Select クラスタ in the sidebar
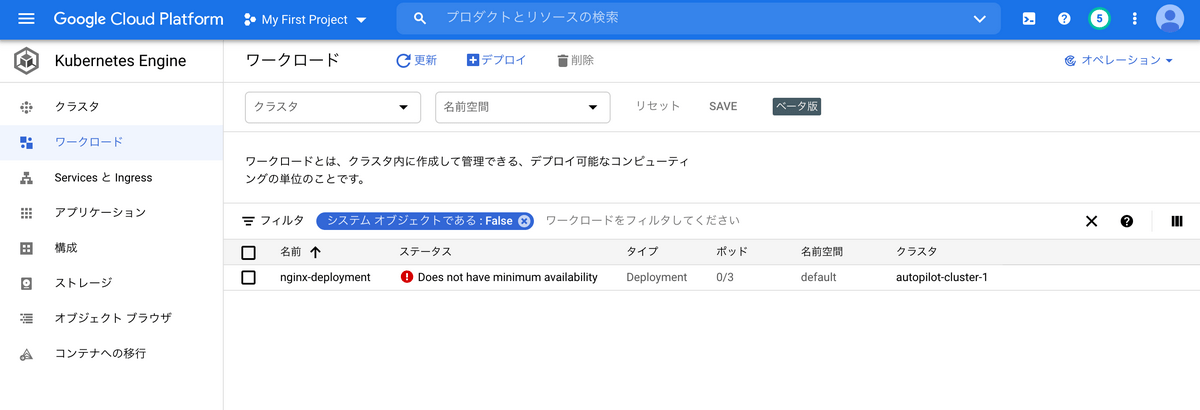Image resolution: width=1200 pixels, height=410 pixels. pyautogui.click(x=111, y=107)
